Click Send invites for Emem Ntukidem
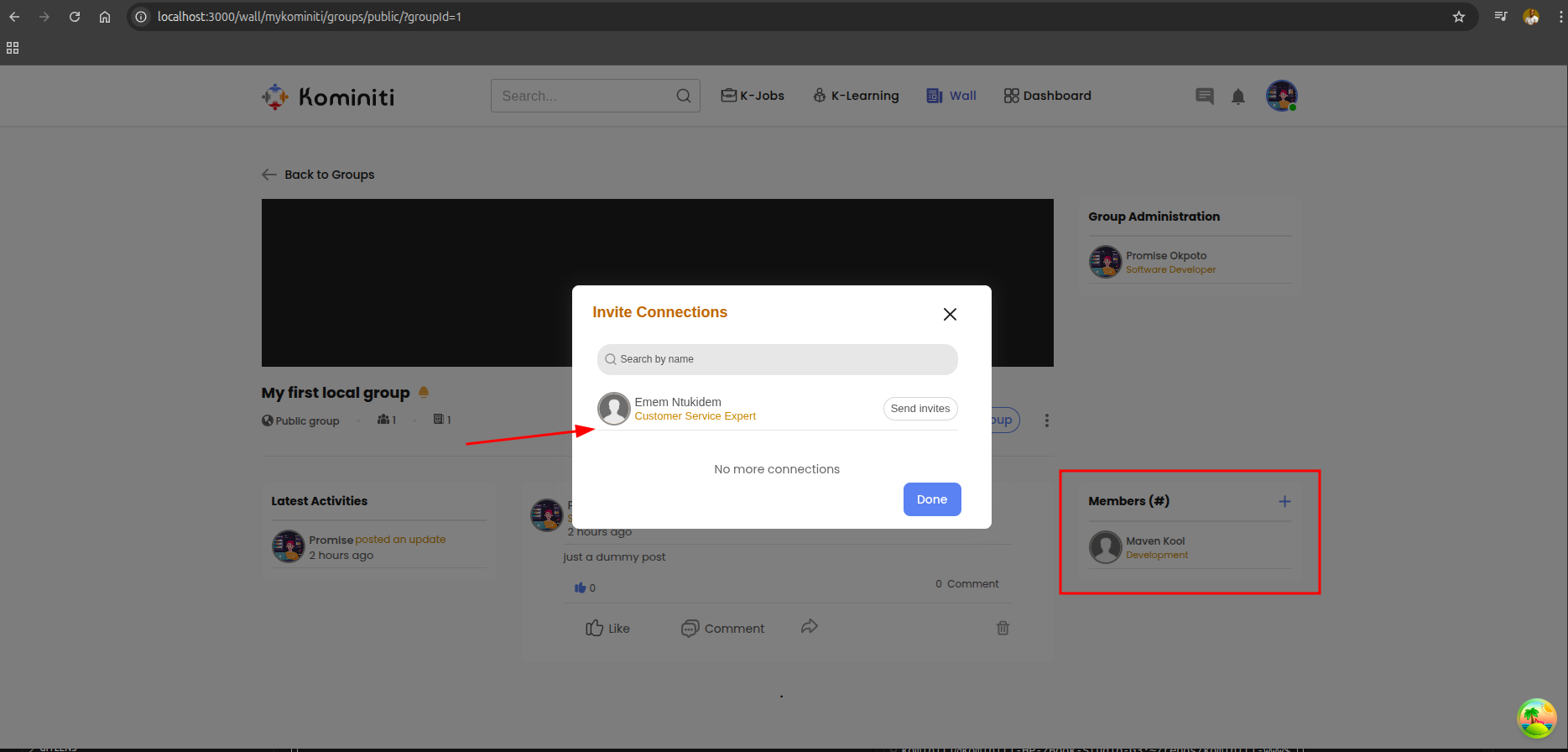Image resolution: width=1568 pixels, height=752 pixels. coord(919,409)
